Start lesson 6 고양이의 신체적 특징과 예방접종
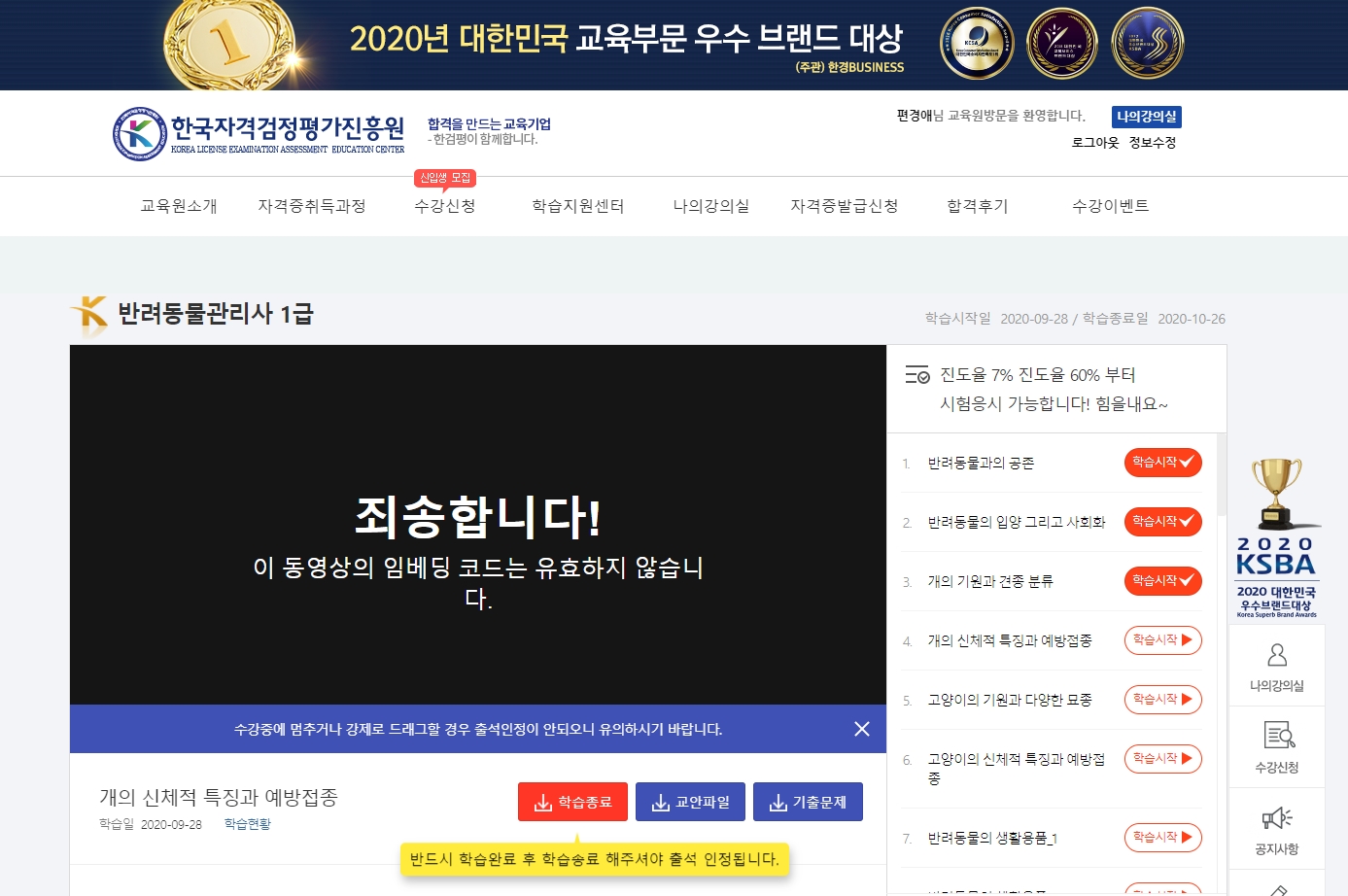1348x896 pixels. pos(1163,759)
